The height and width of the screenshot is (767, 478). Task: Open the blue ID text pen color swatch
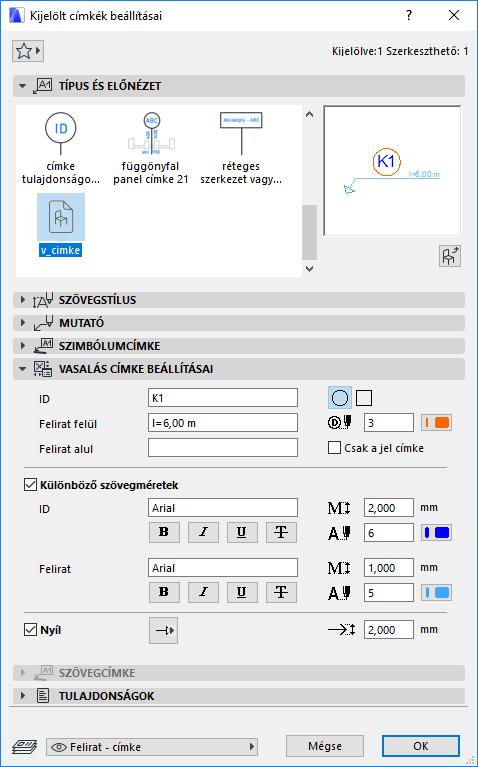[x=437, y=533]
